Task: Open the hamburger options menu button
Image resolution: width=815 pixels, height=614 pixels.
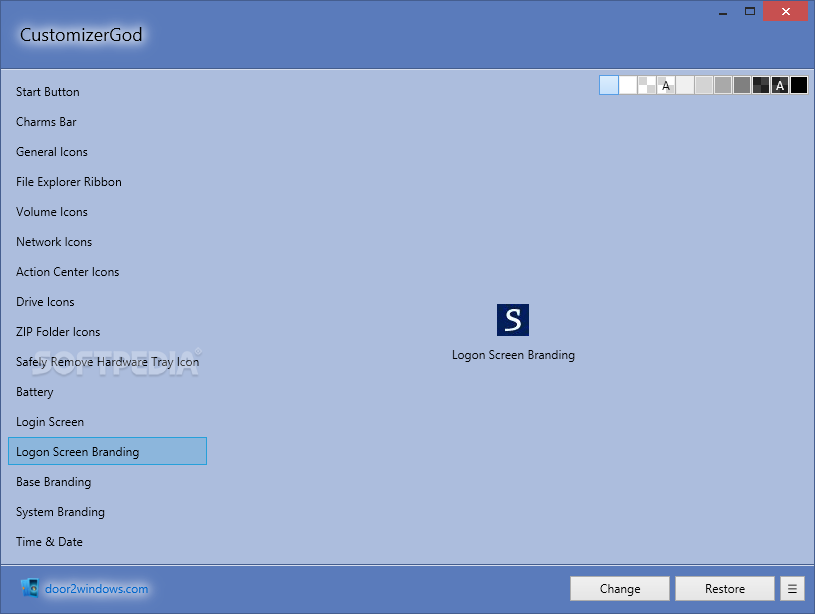Action: (x=792, y=589)
